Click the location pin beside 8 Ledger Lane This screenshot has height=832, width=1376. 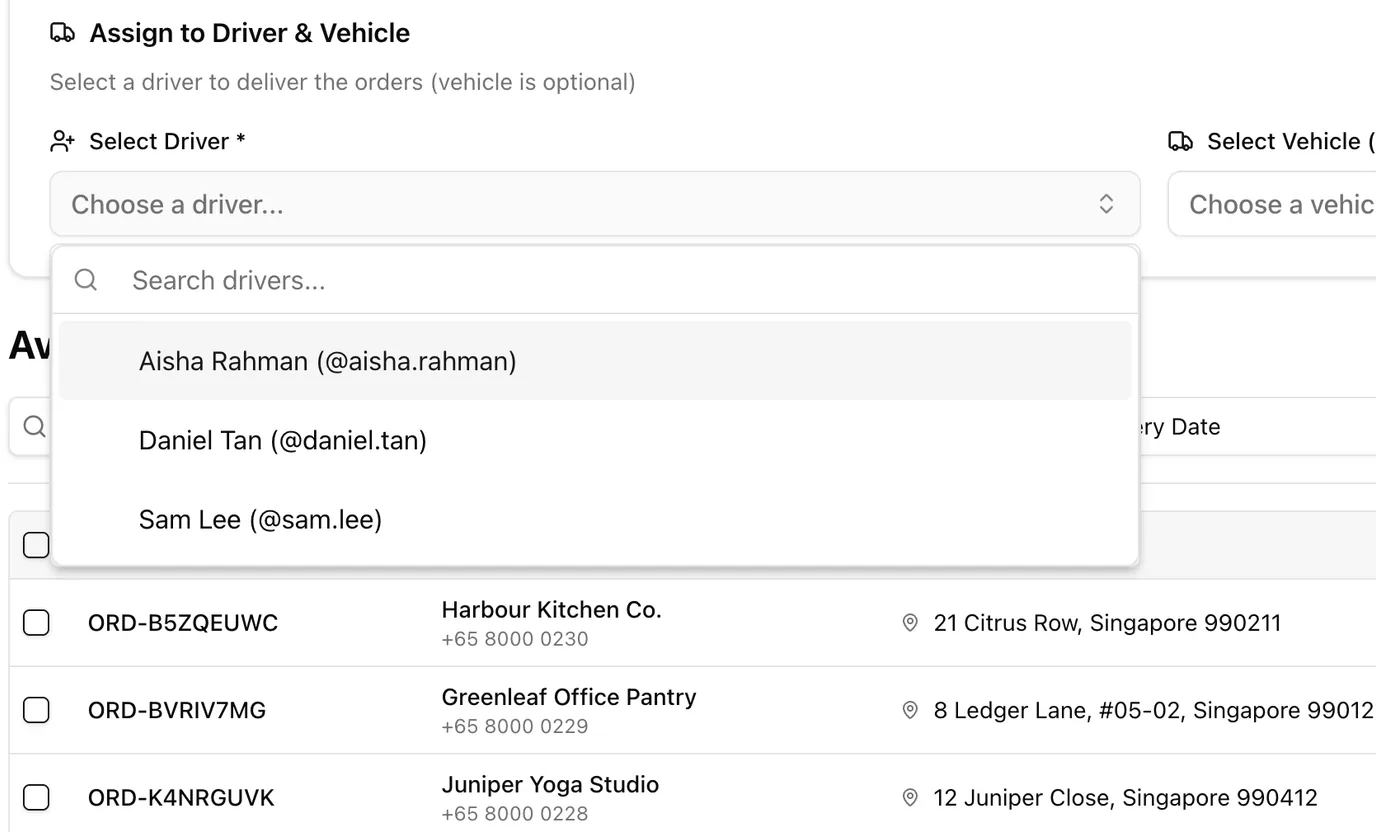tap(910, 710)
